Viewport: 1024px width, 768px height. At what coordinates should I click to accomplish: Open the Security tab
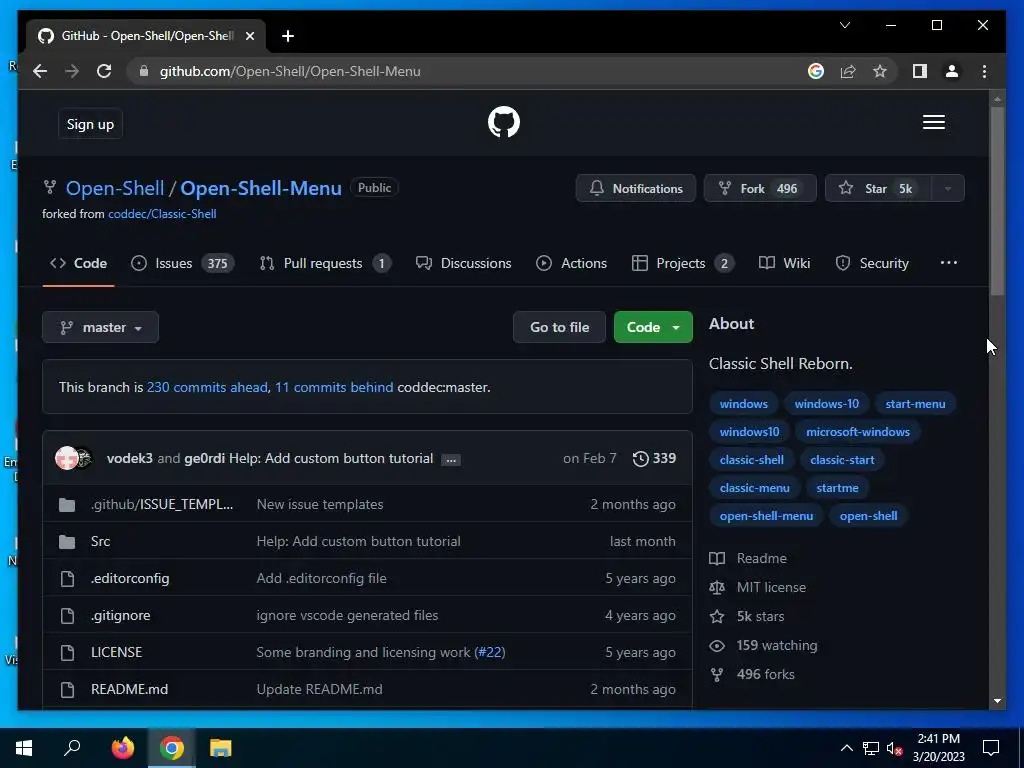pos(872,263)
